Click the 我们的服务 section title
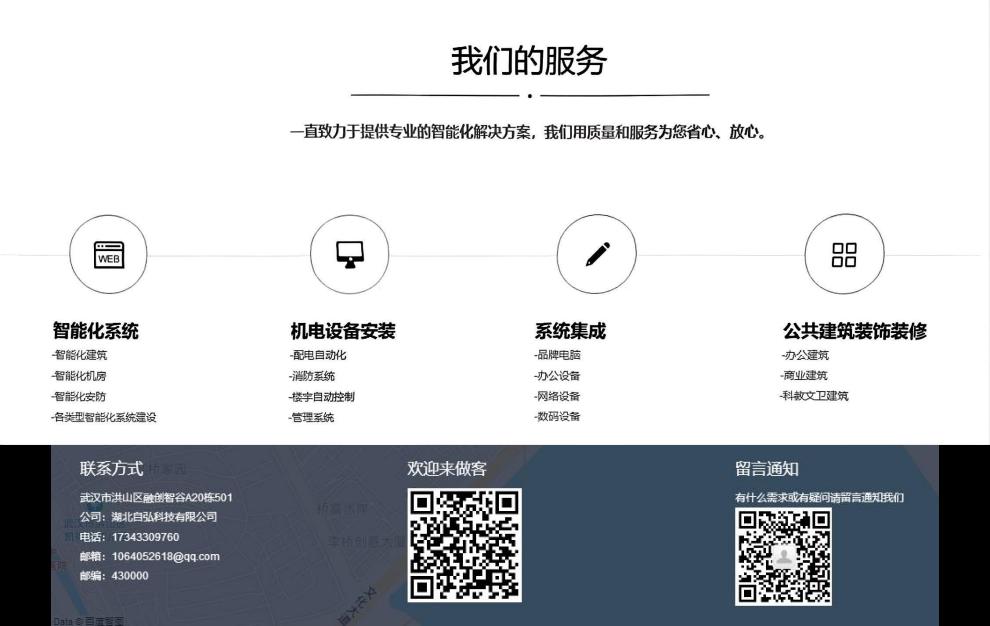 click(529, 61)
